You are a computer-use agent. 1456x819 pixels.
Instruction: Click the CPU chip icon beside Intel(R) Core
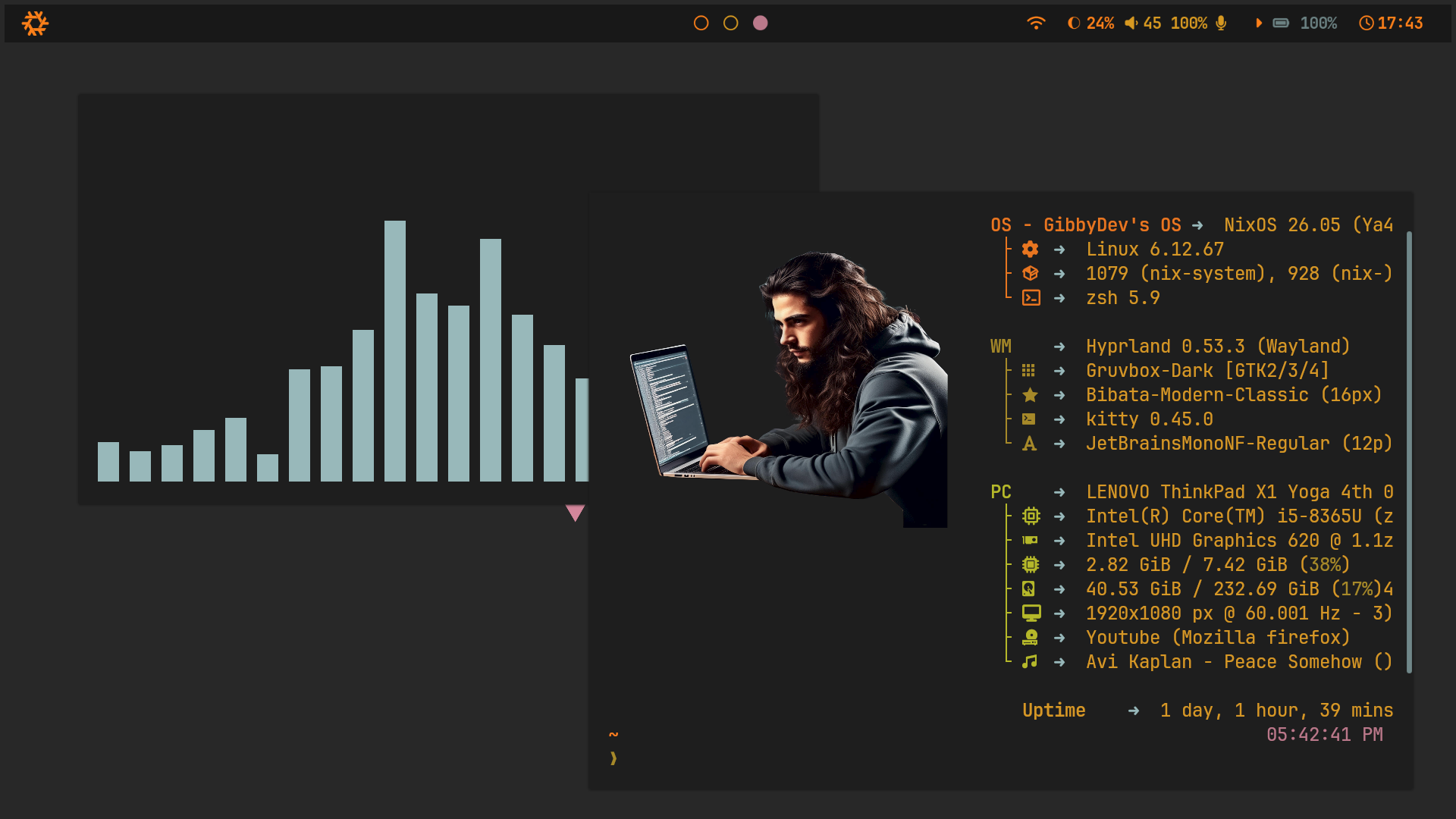[x=1031, y=516]
